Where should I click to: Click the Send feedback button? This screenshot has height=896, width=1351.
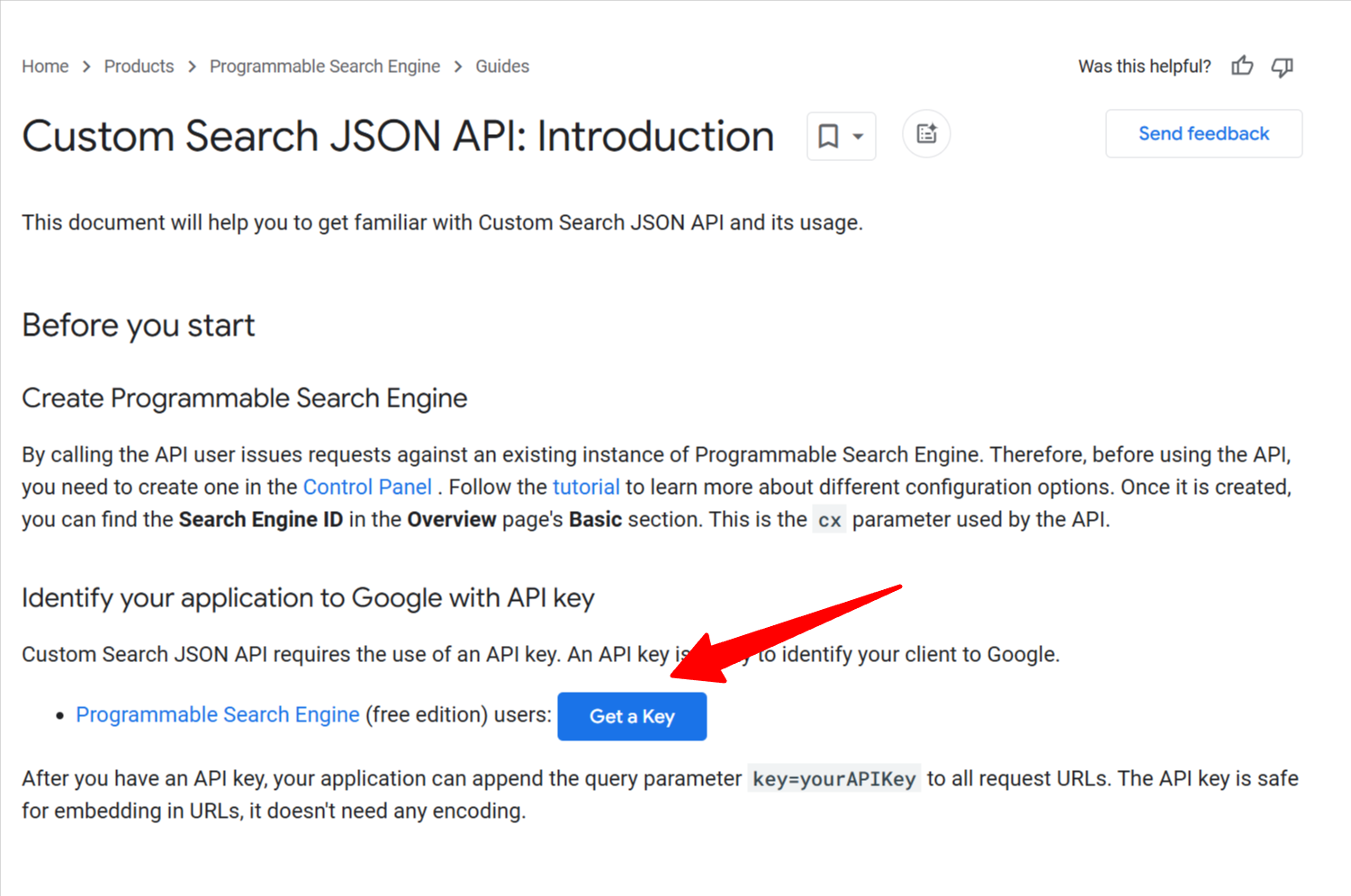tap(1203, 134)
